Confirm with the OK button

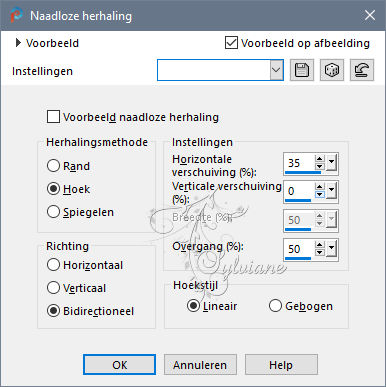[119, 365]
